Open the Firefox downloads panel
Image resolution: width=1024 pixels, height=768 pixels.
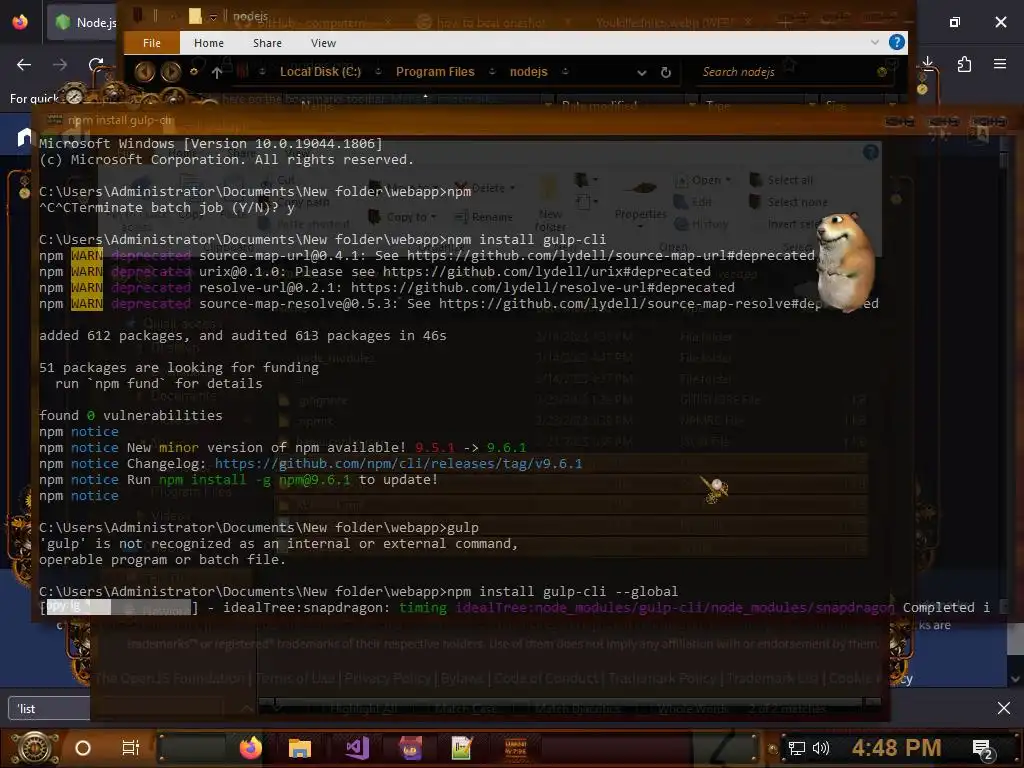(927, 63)
